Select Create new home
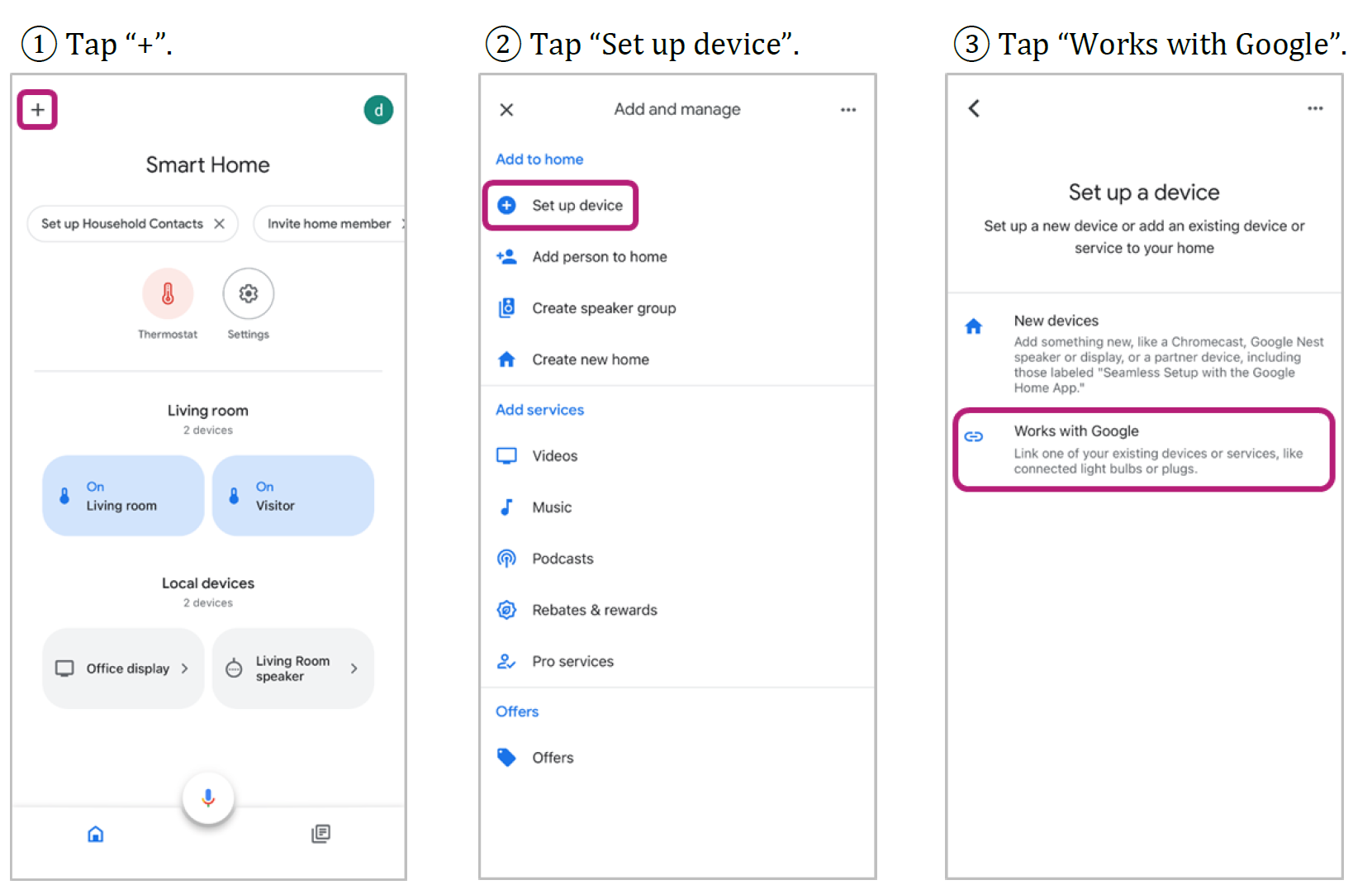Viewport: 1372px width, 885px height. tap(677, 359)
